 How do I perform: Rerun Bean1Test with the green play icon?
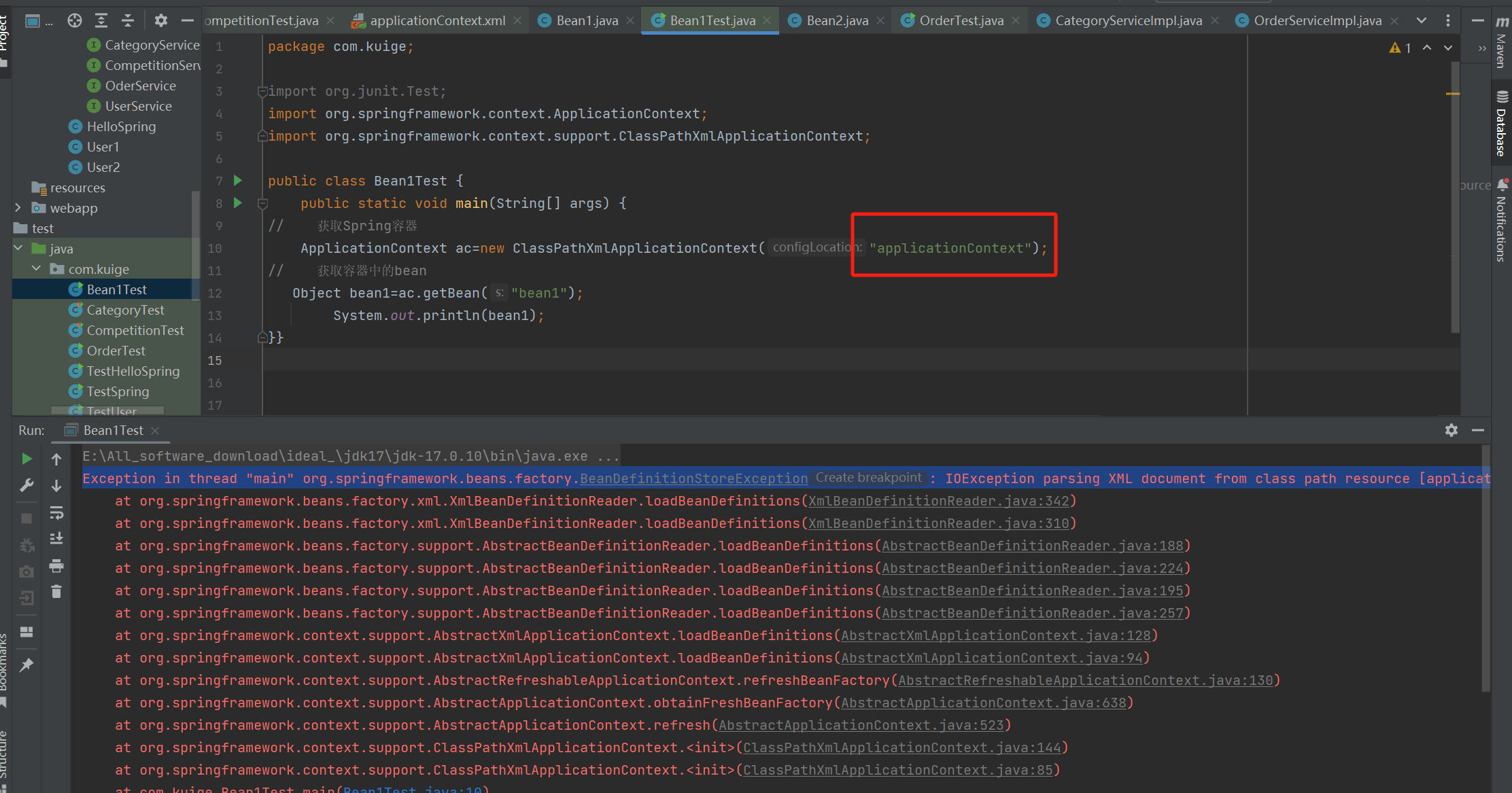click(x=27, y=459)
